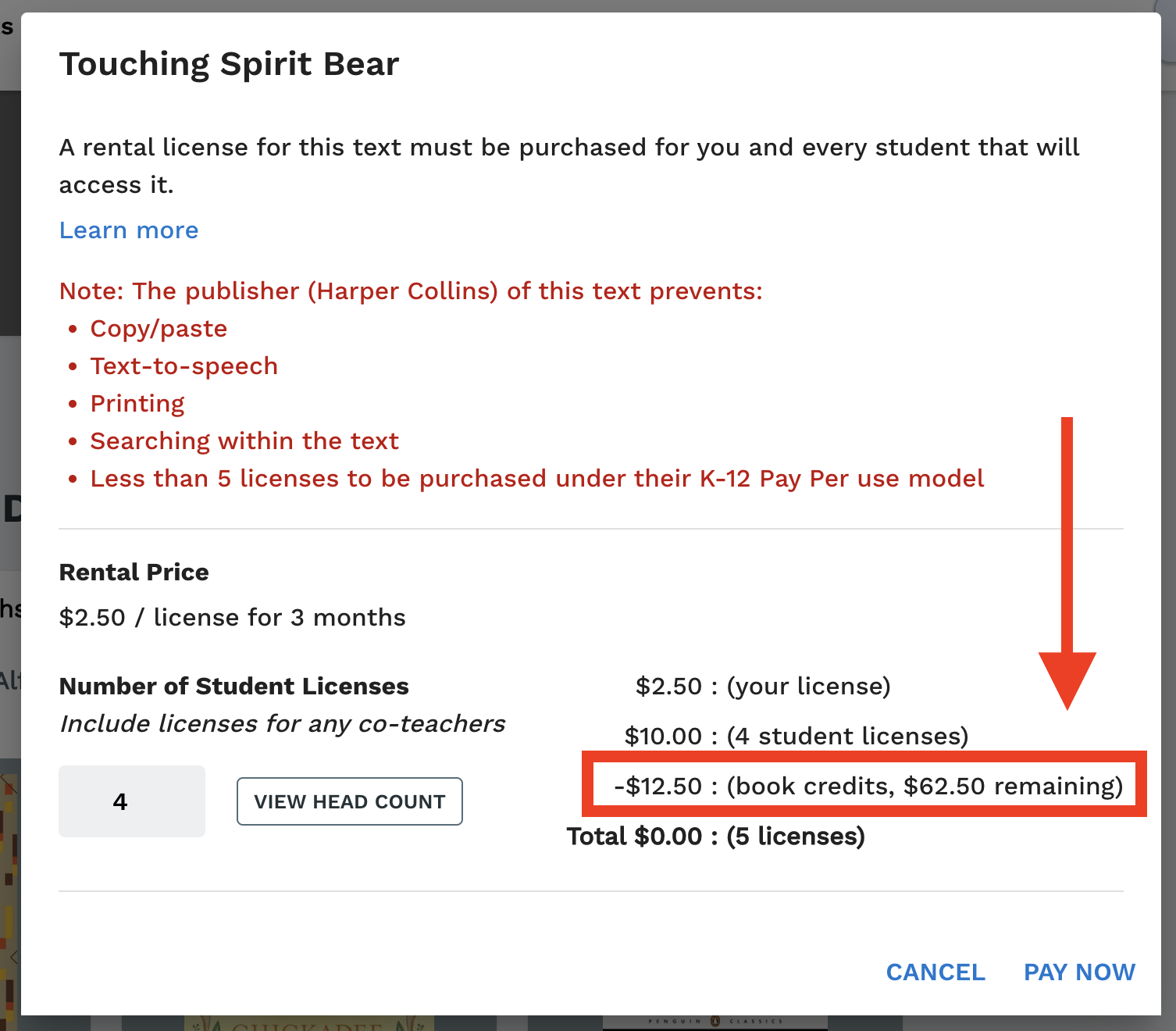Open VIEW HEAD COUNT

(x=349, y=801)
